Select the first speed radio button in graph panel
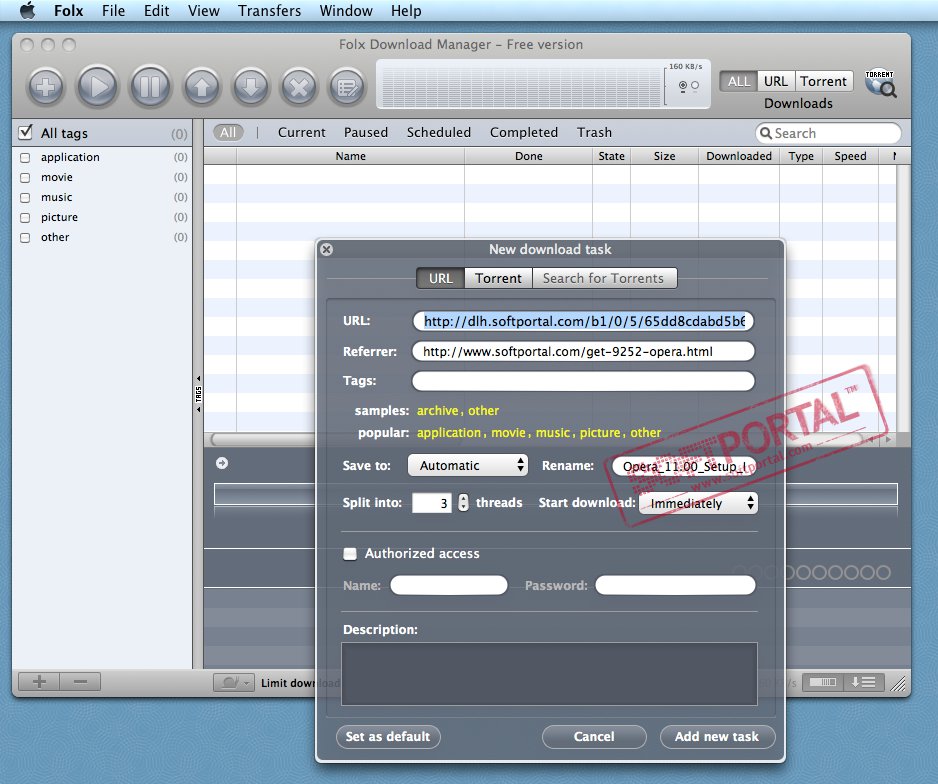Image resolution: width=938 pixels, height=784 pixels. click(x=683, y=86)
